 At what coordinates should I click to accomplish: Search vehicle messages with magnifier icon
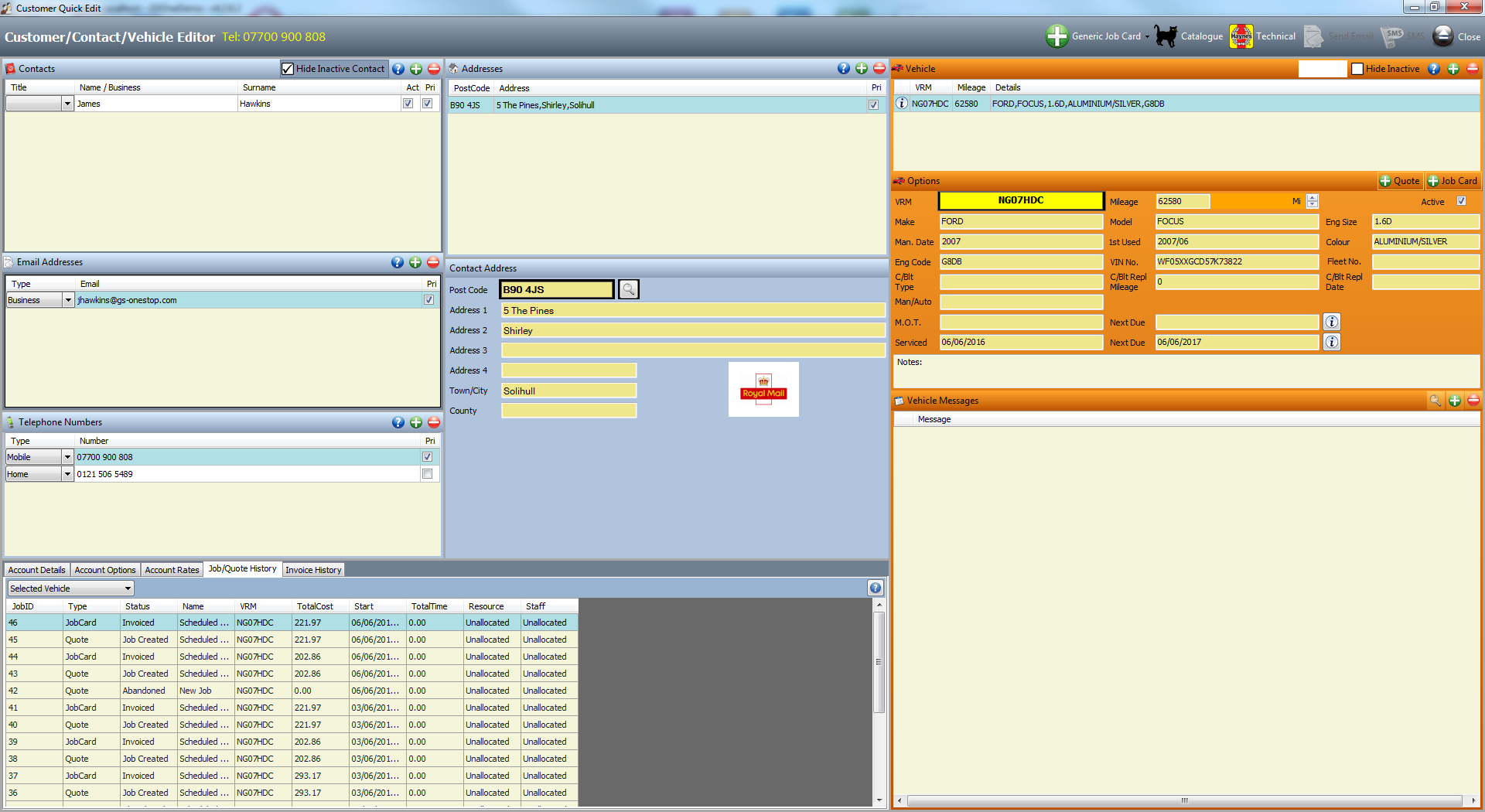1435,401
